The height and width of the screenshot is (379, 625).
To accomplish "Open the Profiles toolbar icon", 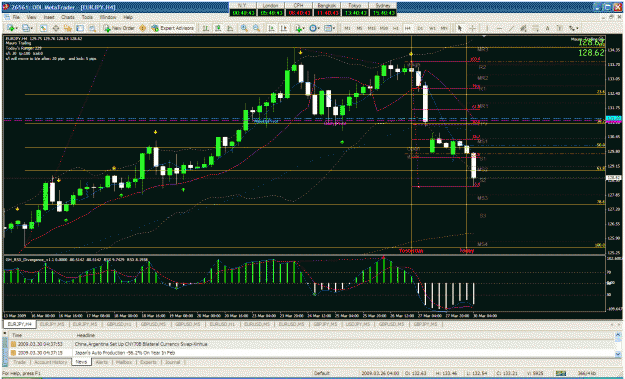I will [26, 28].
